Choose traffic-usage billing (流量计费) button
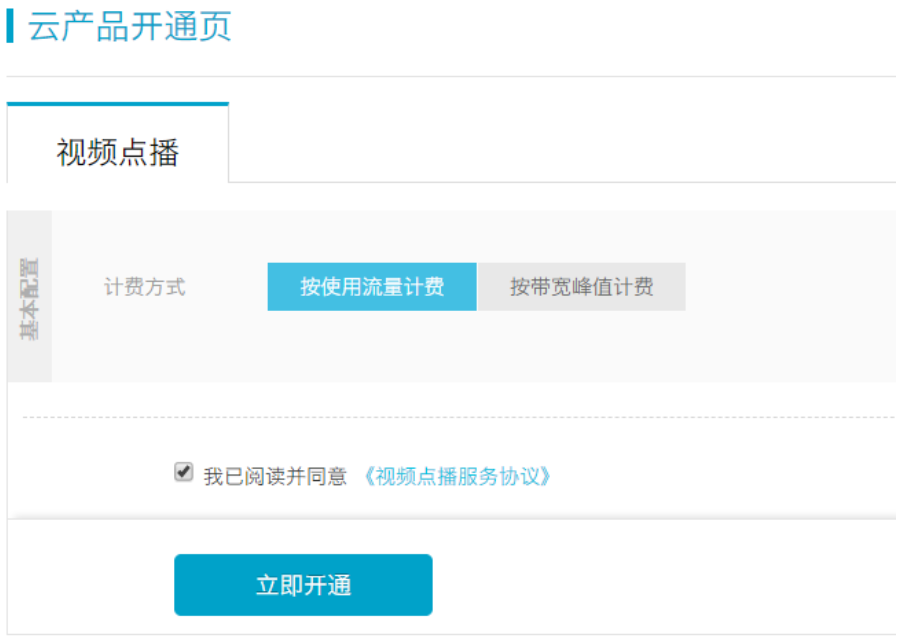The image size is (906, 641). 372,287
